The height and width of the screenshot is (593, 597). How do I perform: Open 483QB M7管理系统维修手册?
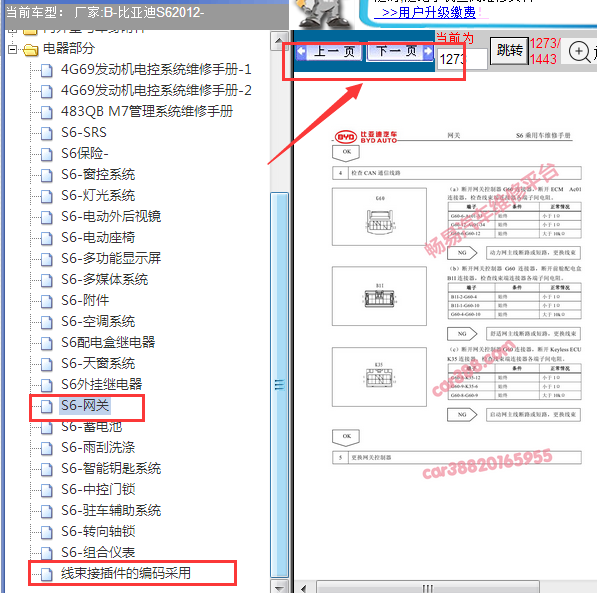pos(147,112)
